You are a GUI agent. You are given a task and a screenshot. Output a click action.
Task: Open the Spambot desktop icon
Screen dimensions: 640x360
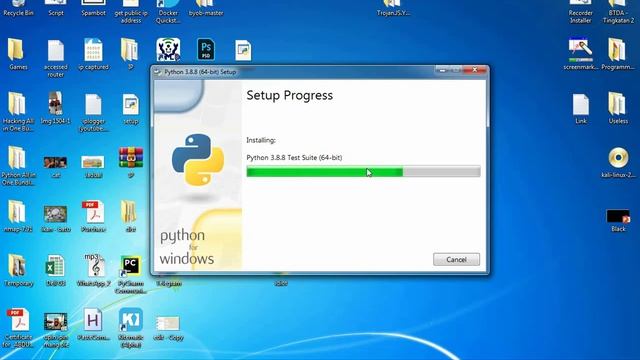click(x=93, y=8)
